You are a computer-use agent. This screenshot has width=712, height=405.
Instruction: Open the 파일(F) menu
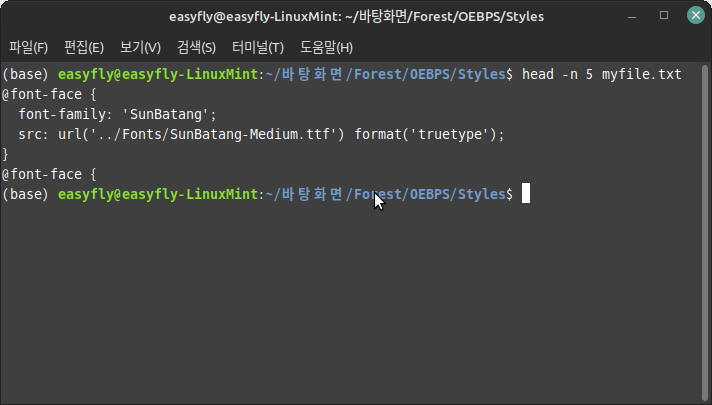pyautogui.click(x=28, y=47)
